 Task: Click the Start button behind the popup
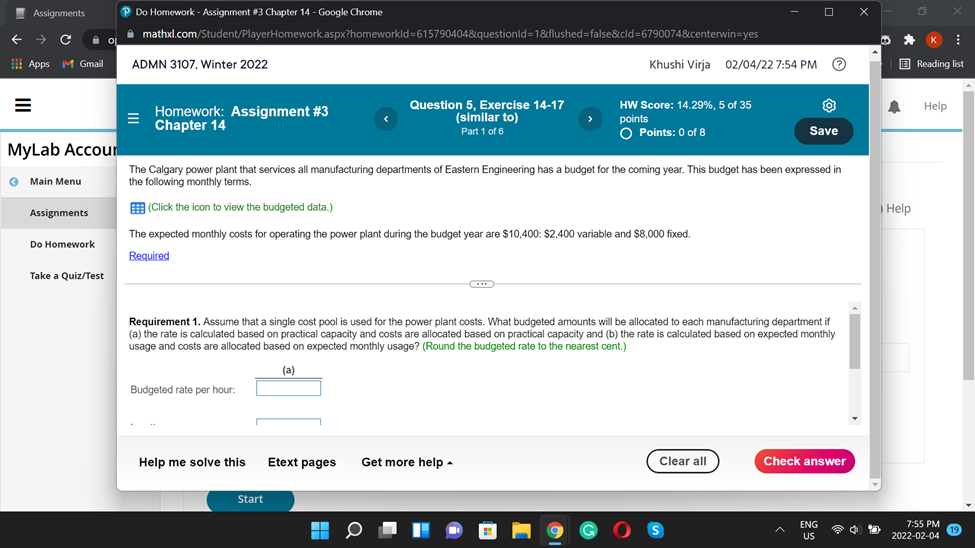pos(250,499)
